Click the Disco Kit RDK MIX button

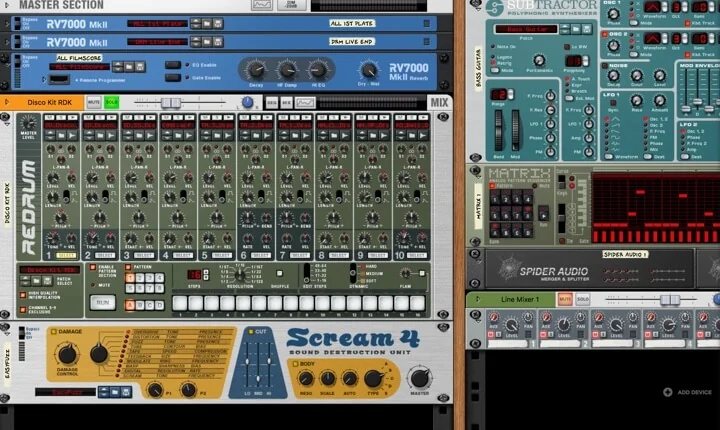[x=286, y=102]
